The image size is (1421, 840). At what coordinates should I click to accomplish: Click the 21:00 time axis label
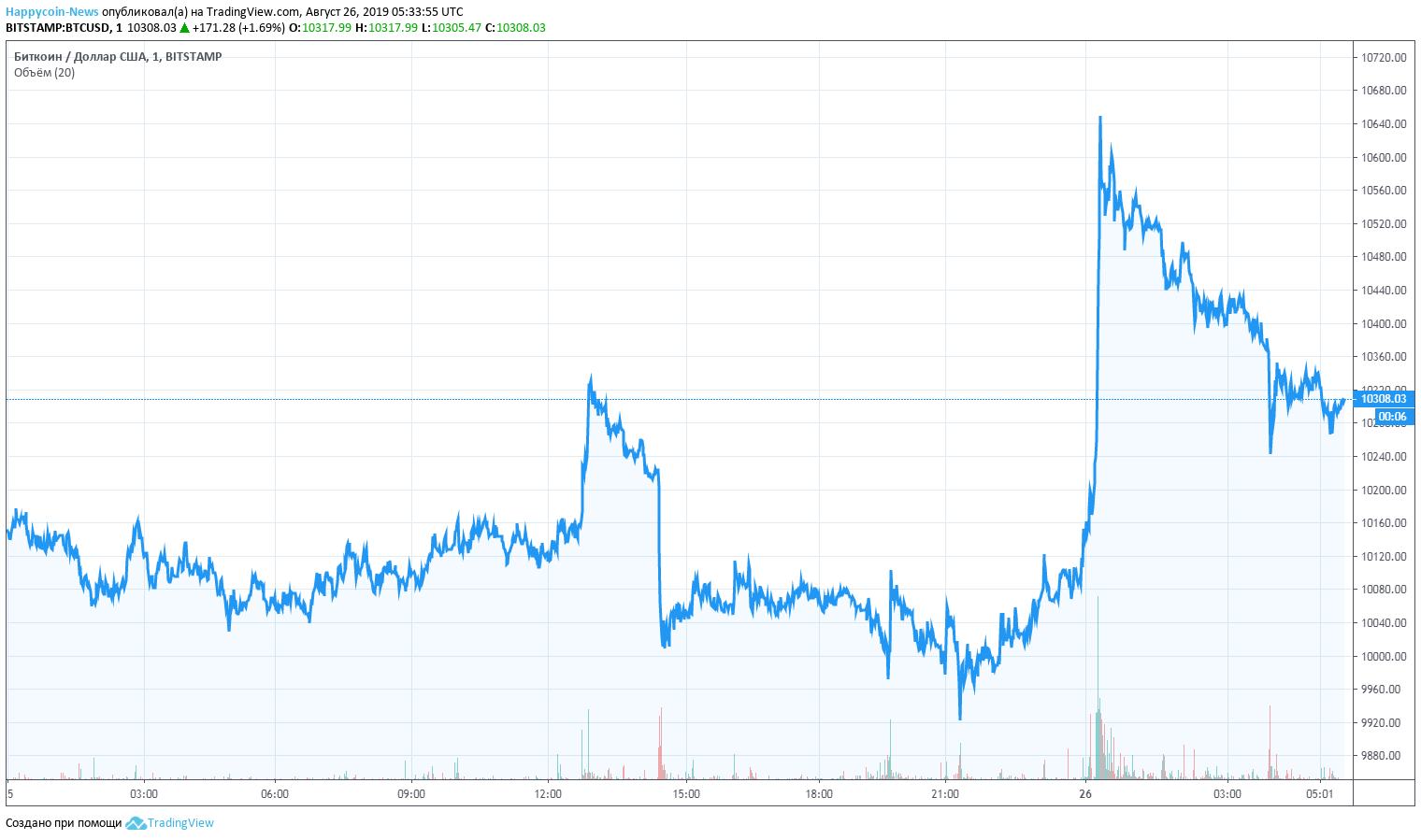click(945, 794)
